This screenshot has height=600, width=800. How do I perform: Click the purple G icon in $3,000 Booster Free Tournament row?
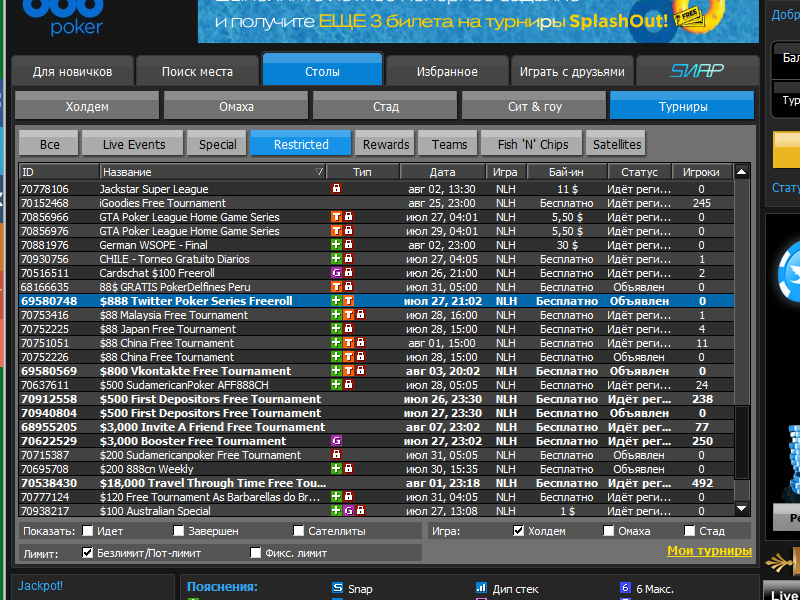click(336, 440)
